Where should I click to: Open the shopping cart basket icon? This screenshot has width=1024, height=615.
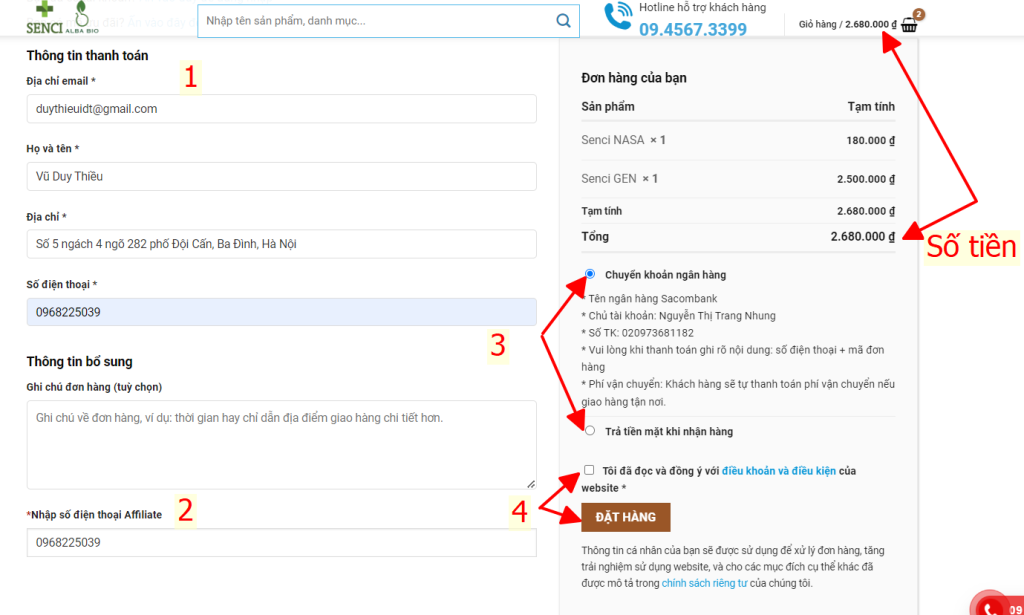click(x=909, y=25)
